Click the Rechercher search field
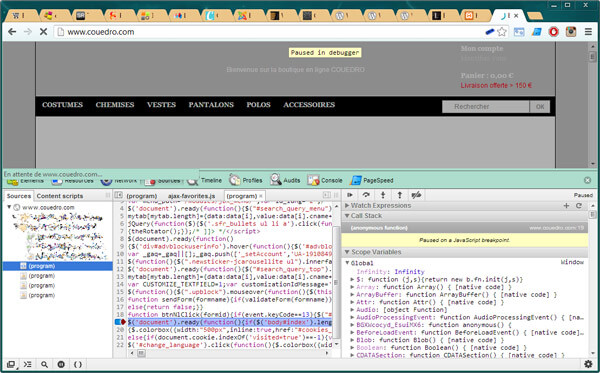Viewport: 600px width, 373px height. click(x=486, y=107)
